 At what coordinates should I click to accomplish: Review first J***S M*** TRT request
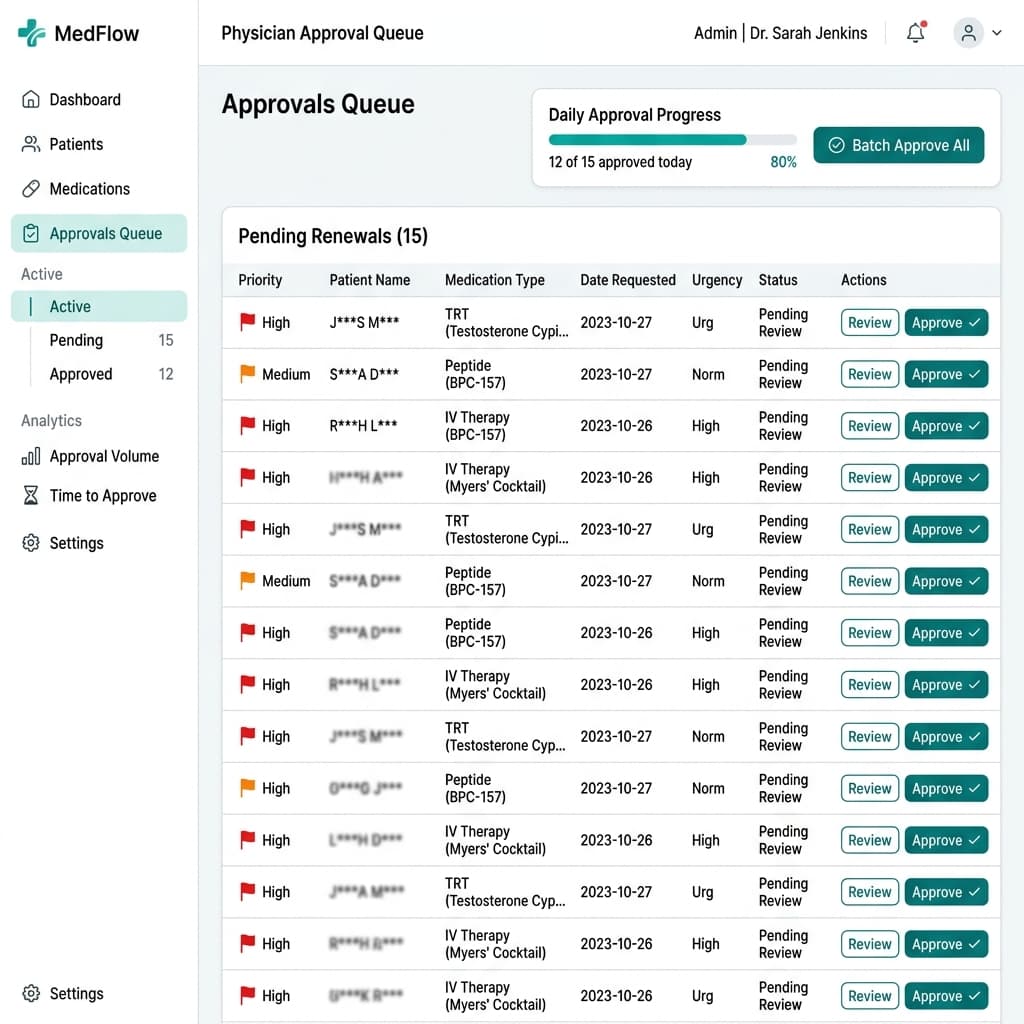click(869, 323)
